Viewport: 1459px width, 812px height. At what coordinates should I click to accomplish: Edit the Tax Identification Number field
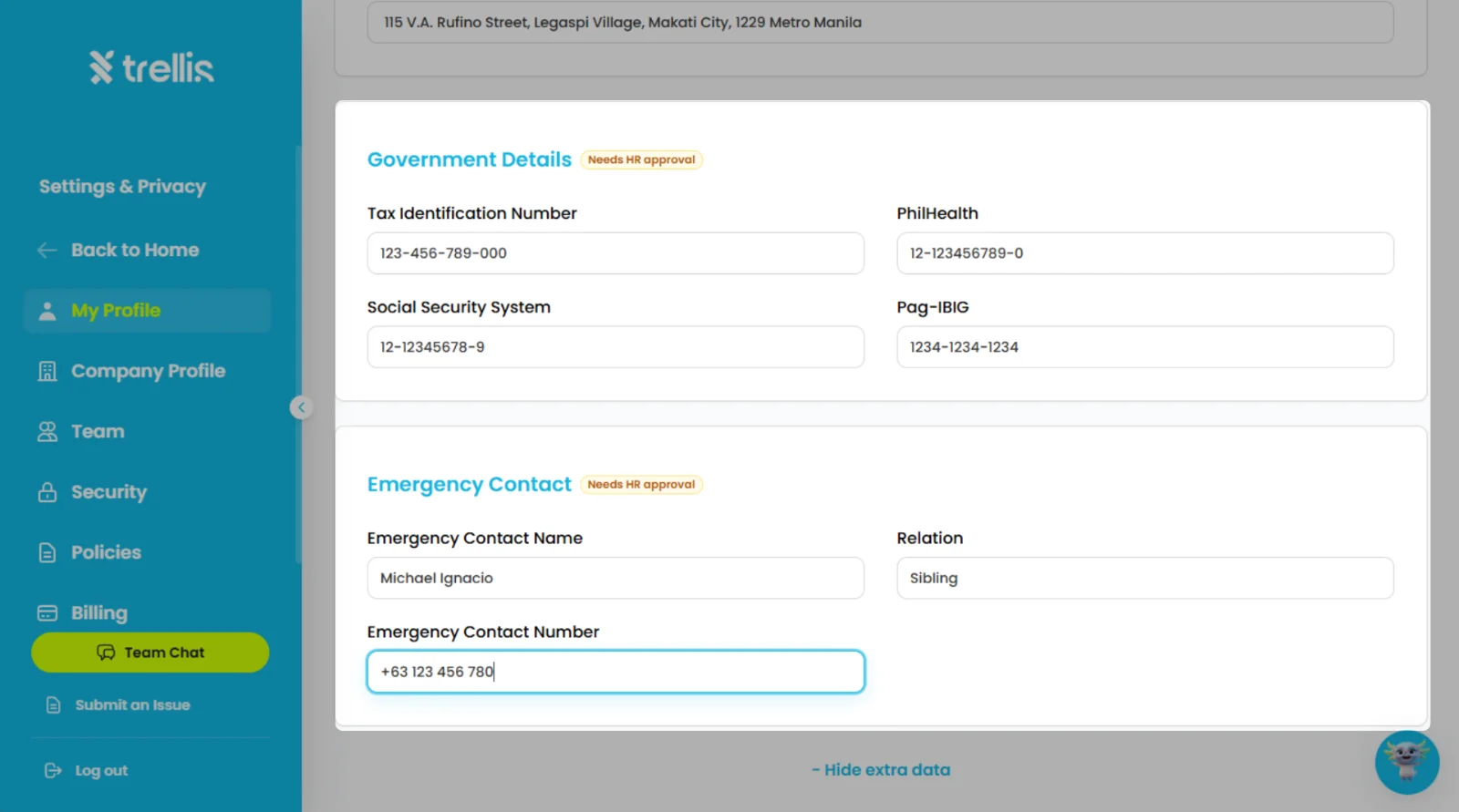tap(616, 253)
